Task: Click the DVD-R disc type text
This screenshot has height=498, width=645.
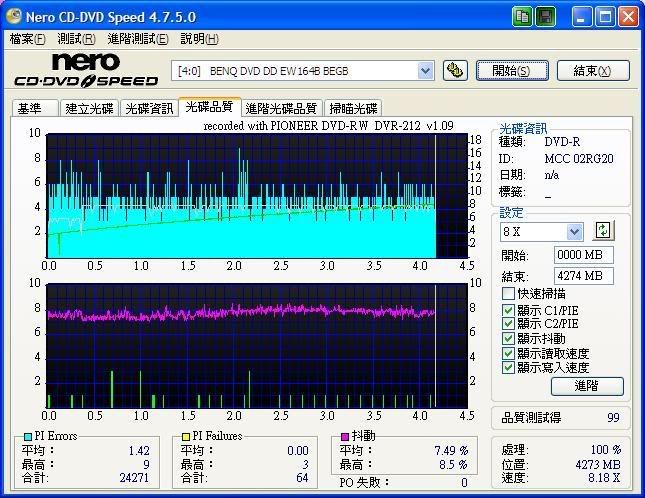Action: [562, 142]
